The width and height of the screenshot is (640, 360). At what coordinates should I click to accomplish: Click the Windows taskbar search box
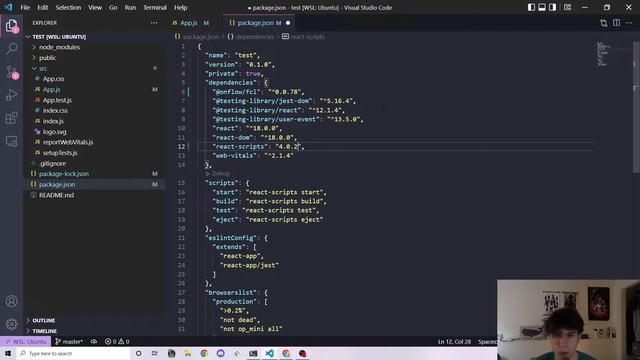[x=73, y=353]
